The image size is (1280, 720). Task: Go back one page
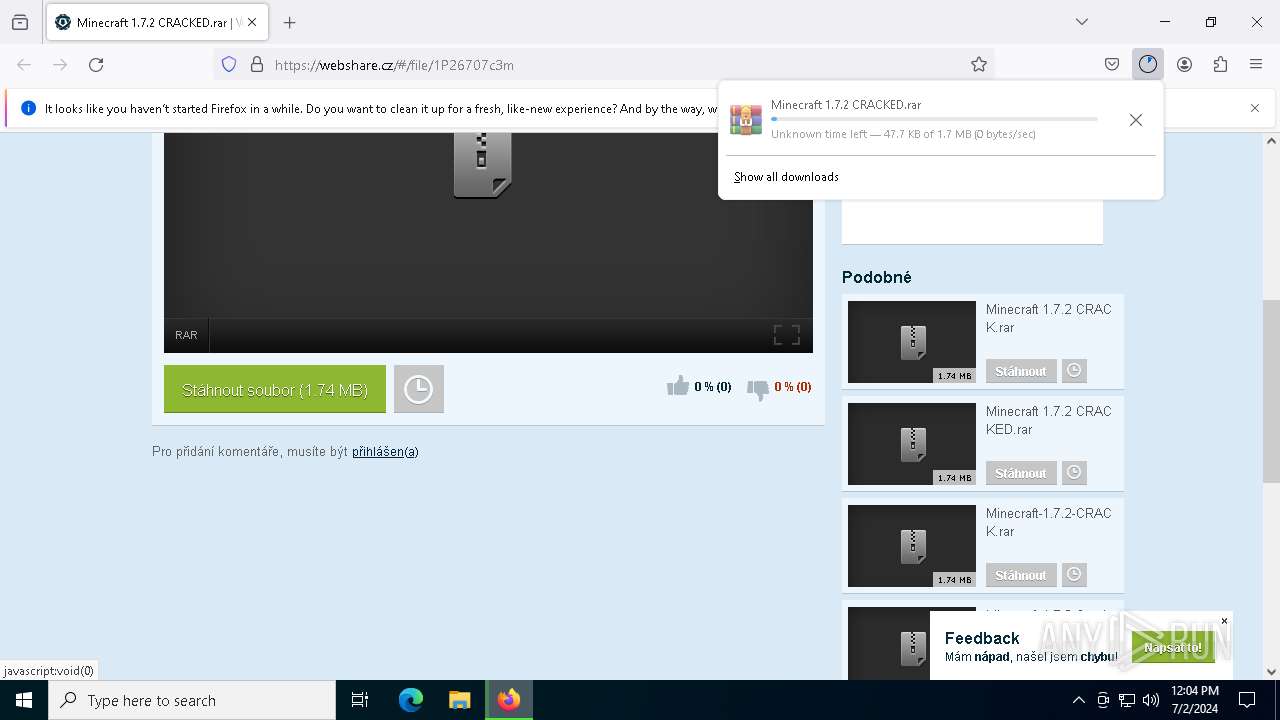click(x=24, y=64)
